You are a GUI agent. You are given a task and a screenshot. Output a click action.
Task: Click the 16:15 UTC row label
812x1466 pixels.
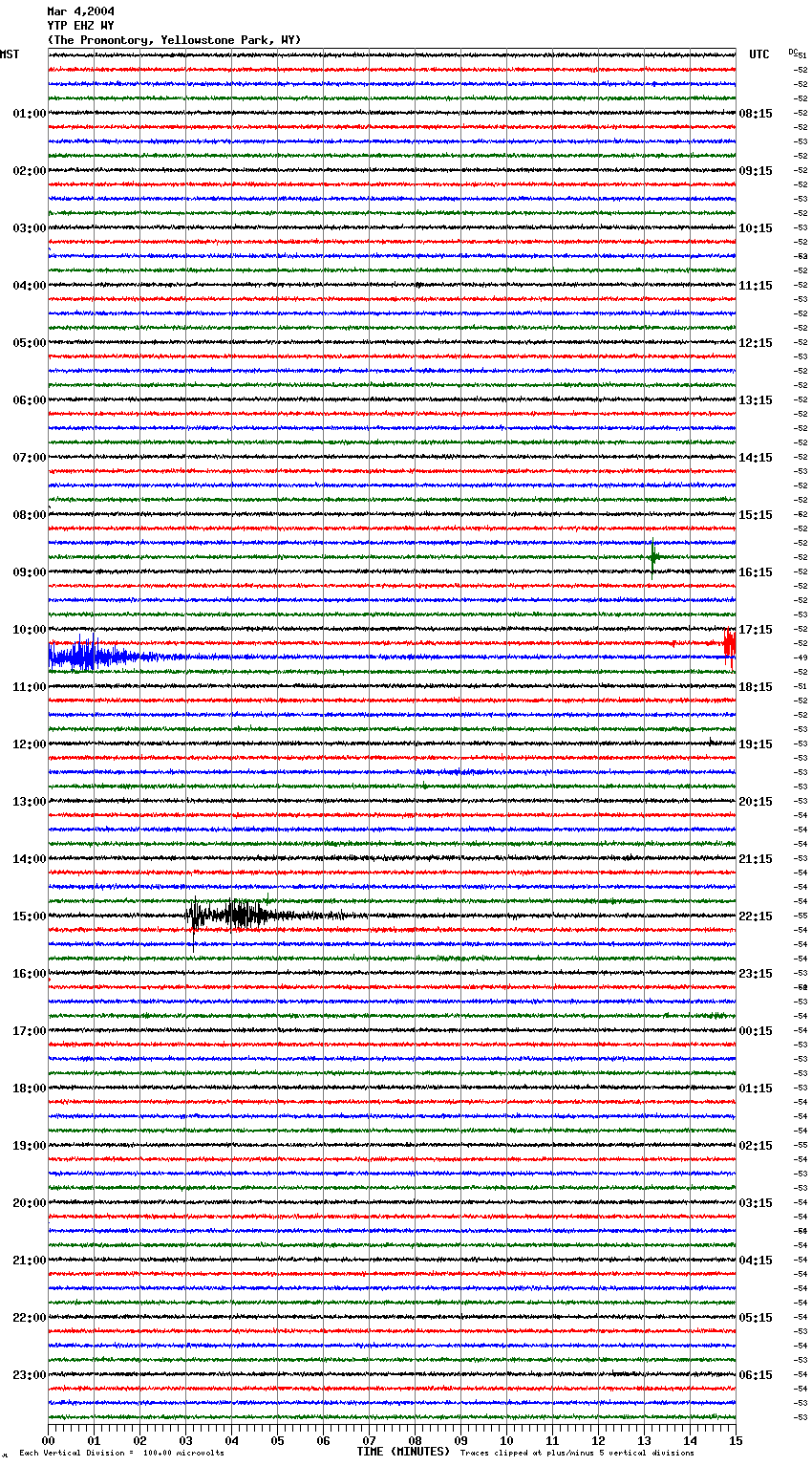tap(756, 572)
